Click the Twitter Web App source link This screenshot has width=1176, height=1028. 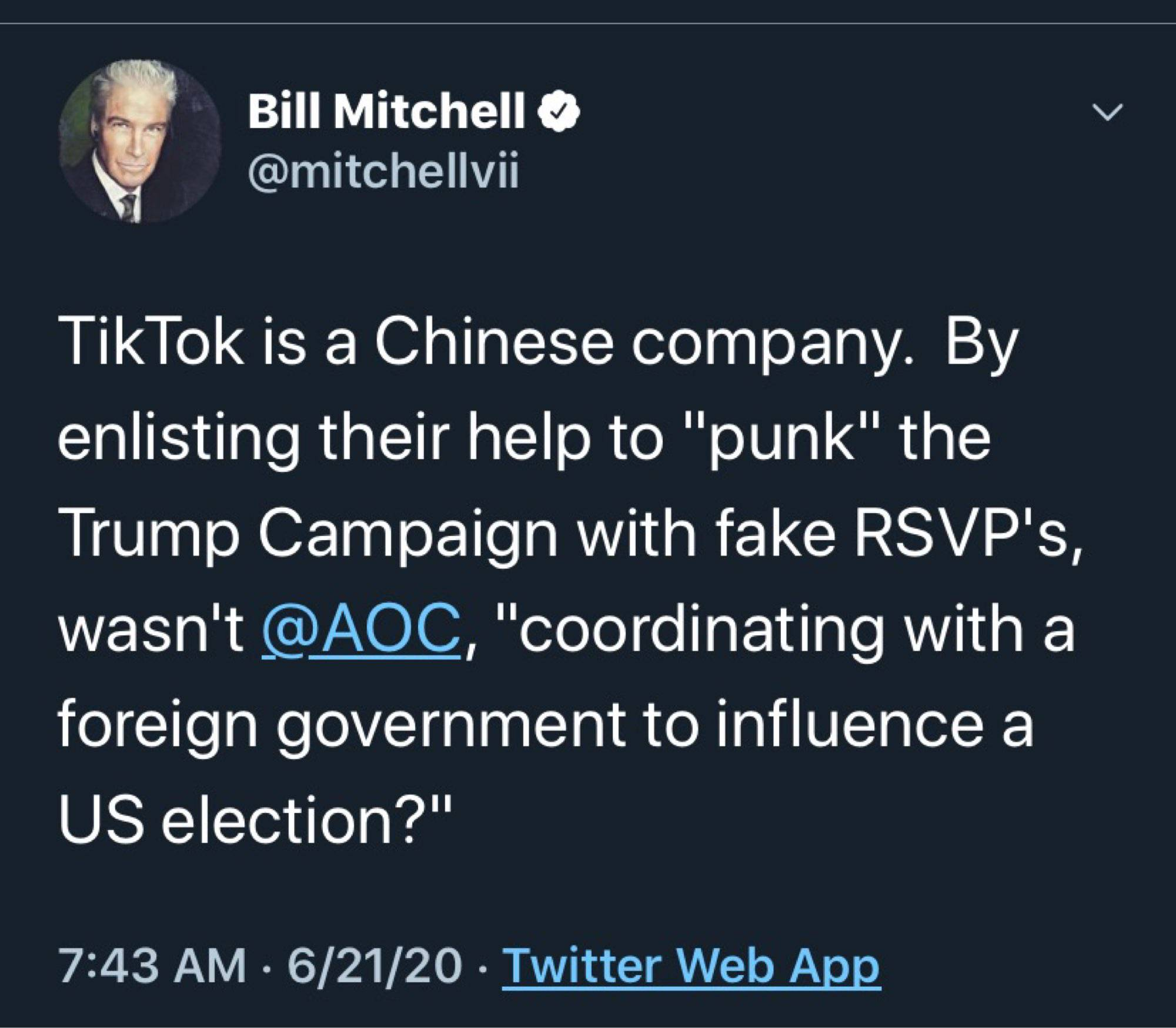click(690, 966)
